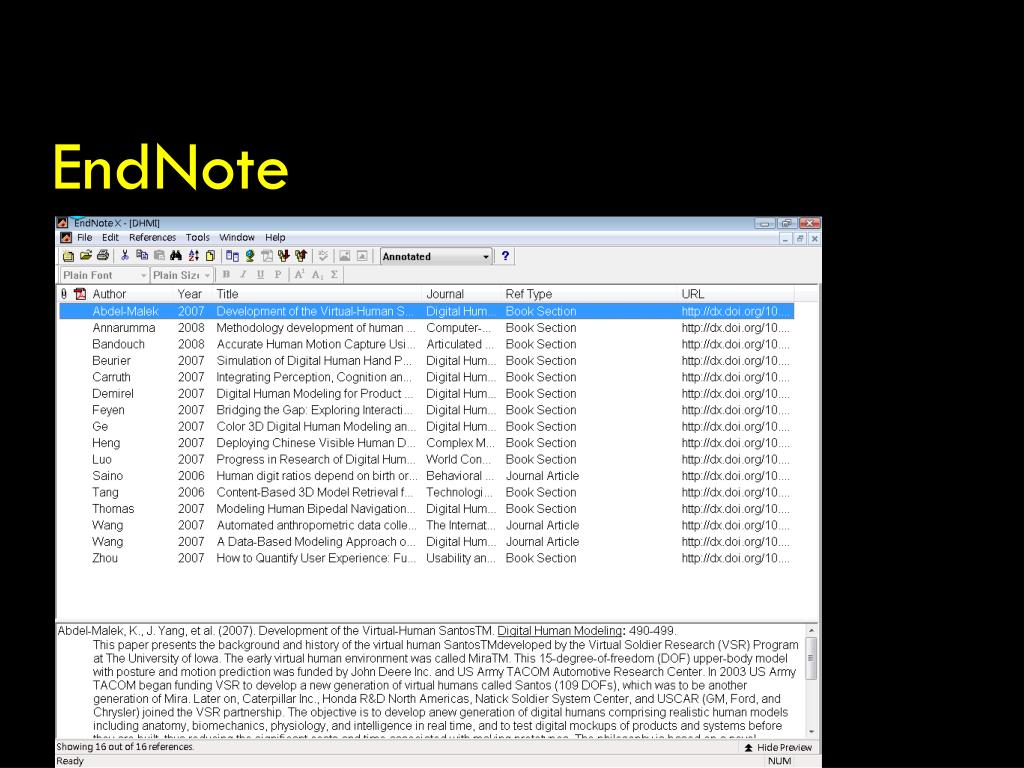Sort by the Ref Type column header
The height and width of the screenshot is (768, 1024).
590,294
